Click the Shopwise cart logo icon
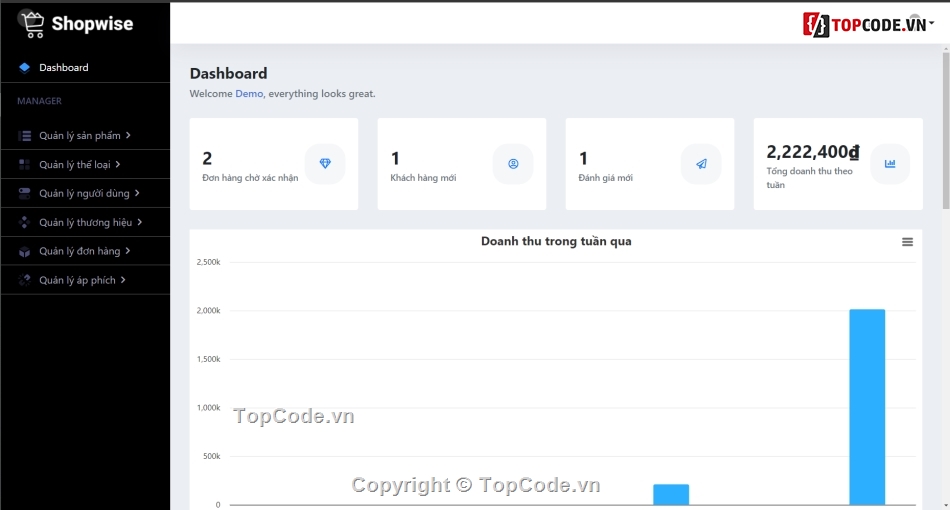The image size is (950, 510). 32,24
